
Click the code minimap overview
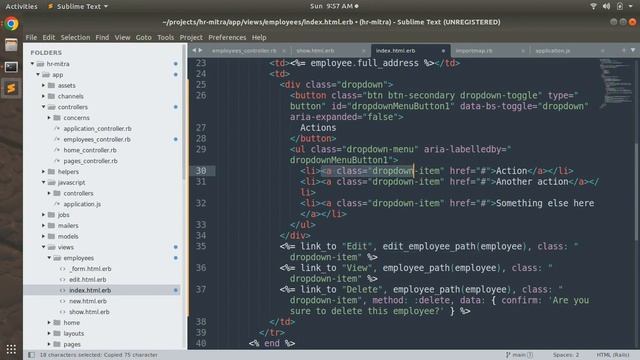coord(616,84)
